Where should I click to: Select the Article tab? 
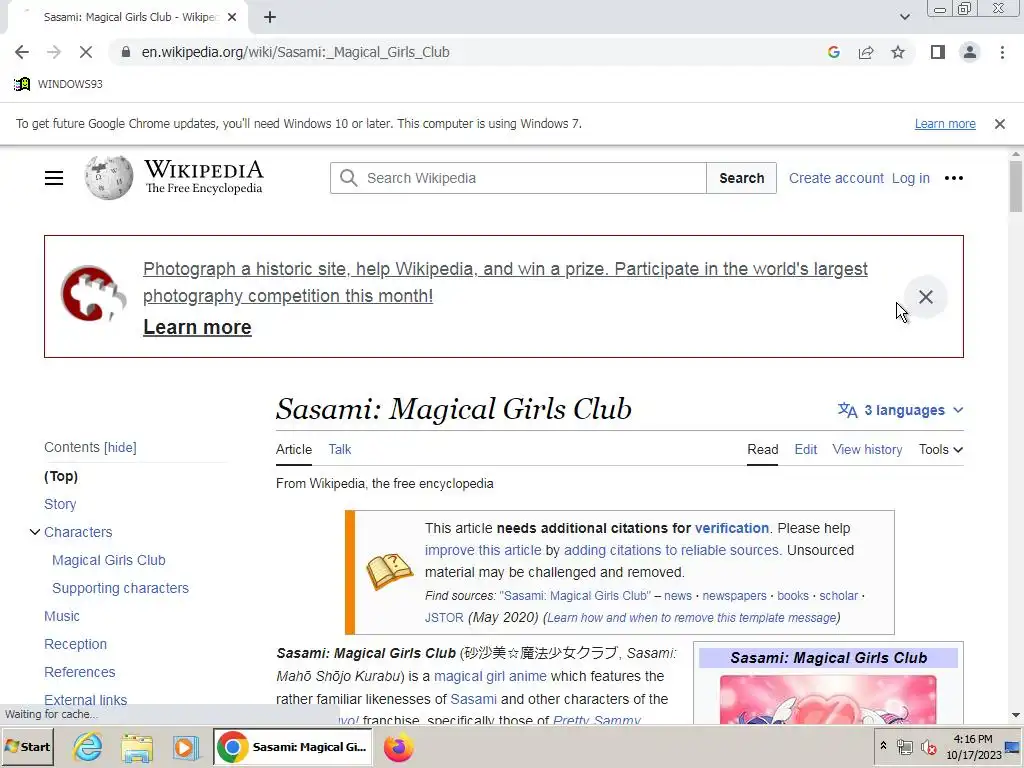294,449
